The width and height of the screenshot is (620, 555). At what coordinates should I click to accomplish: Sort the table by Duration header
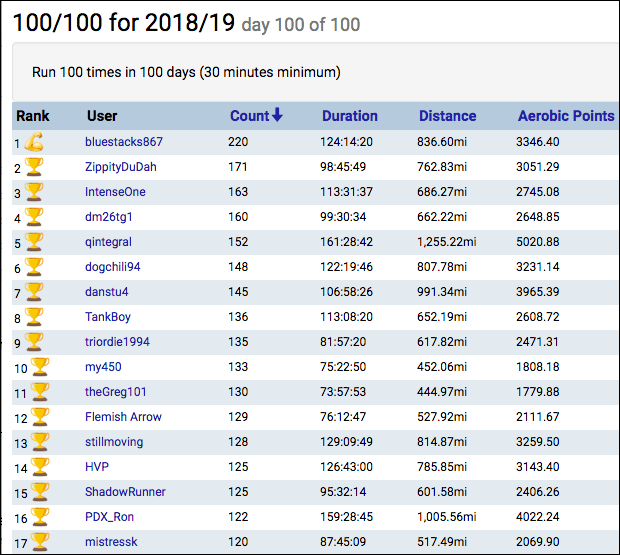[x=349, y=116]
